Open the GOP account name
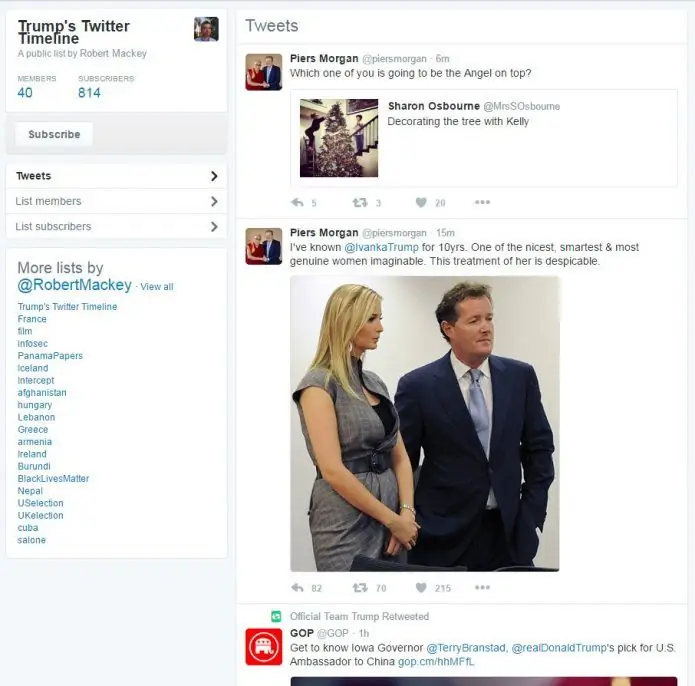This screenshot has height=686, width=695. (302, 633)
